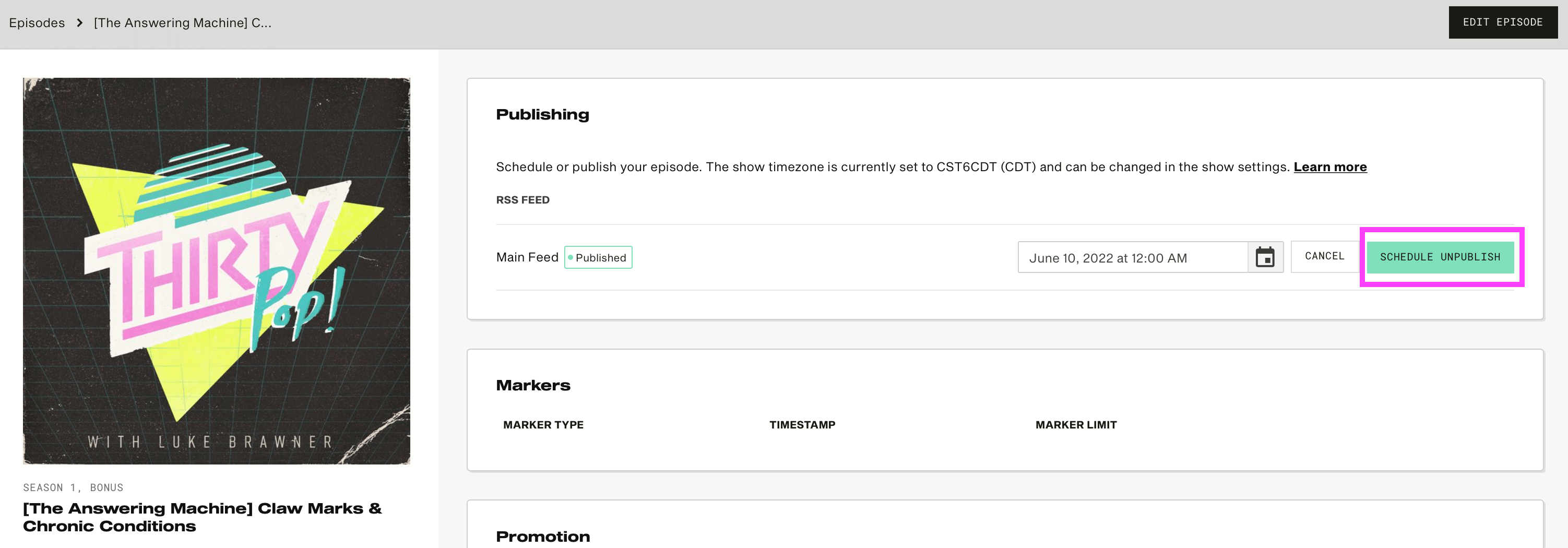Image resolution: width=1568 pixels, height=548 pixels.
Task: Open the calendar date picker icon
Action: (x=1265, y=257)
